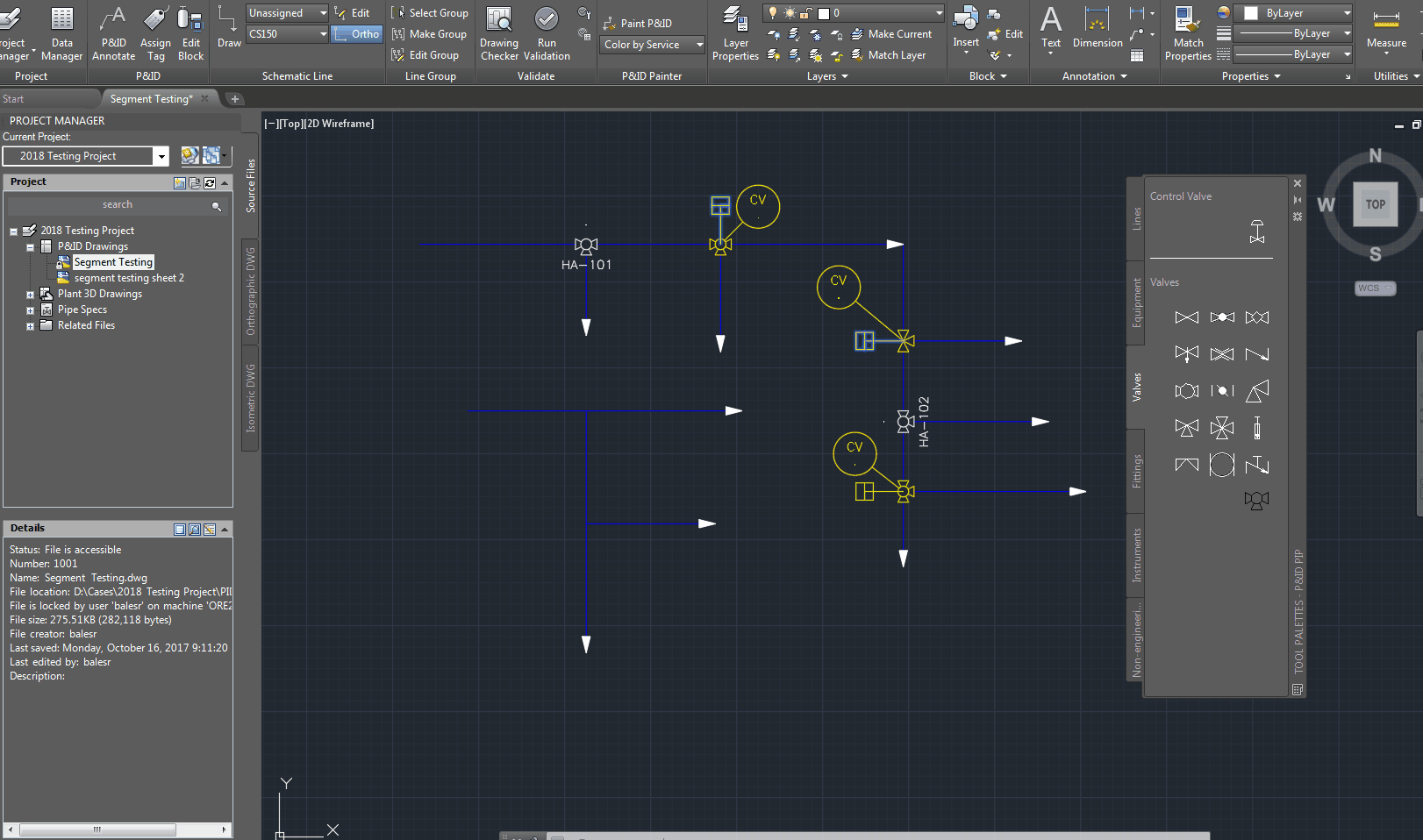Pick the Control Valve symbol in palette
This screenshot has width=1423, height=840.
(1256, 231)
